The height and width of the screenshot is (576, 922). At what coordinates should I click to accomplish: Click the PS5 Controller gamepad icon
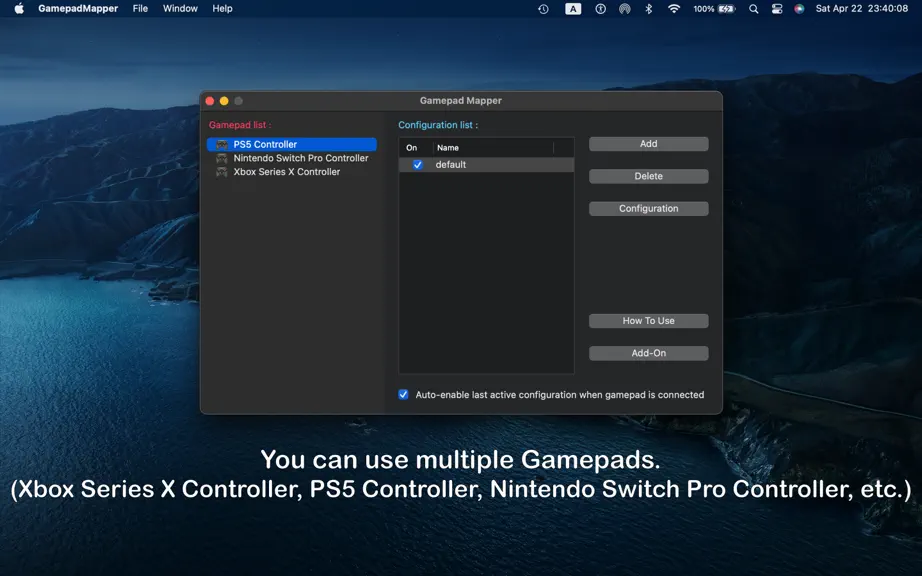222,145
